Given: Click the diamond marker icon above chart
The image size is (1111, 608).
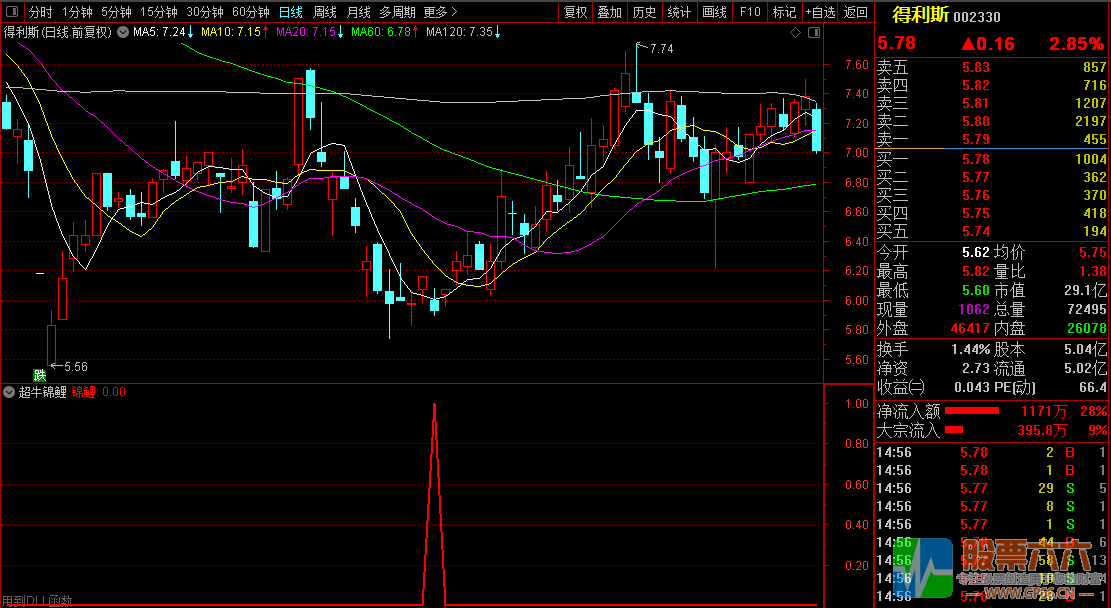Looking at the screenshot, I should (x=795, y=32).
